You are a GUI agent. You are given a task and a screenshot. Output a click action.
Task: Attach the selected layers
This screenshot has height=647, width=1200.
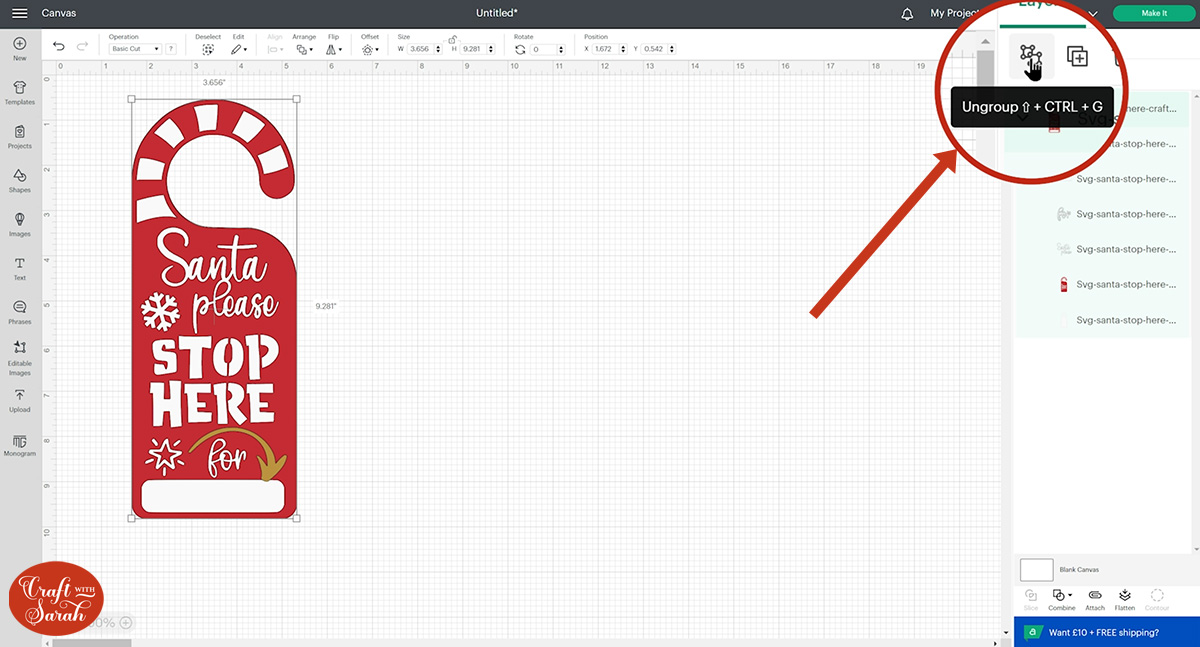pyautogui.click(x=1095, y=599)
